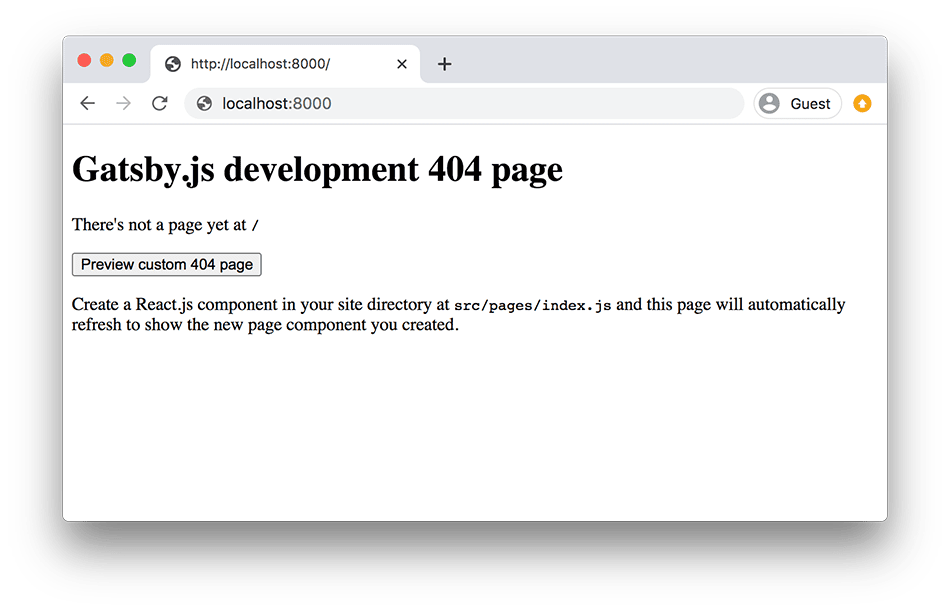Click the Gatsby.js development 404 page heading
The height and width of the screenshot is (611, 950).
coord(317,169)
